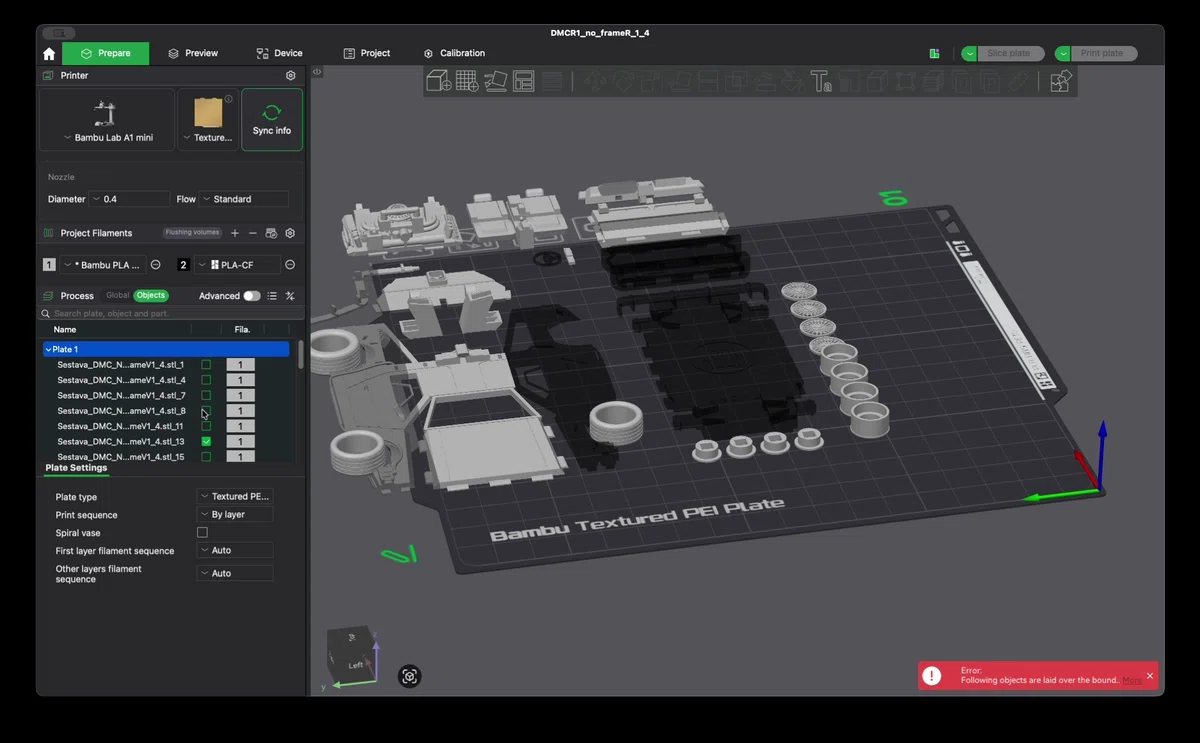
Task: Go to the Home screen icon
Action: tap(49, 53)
